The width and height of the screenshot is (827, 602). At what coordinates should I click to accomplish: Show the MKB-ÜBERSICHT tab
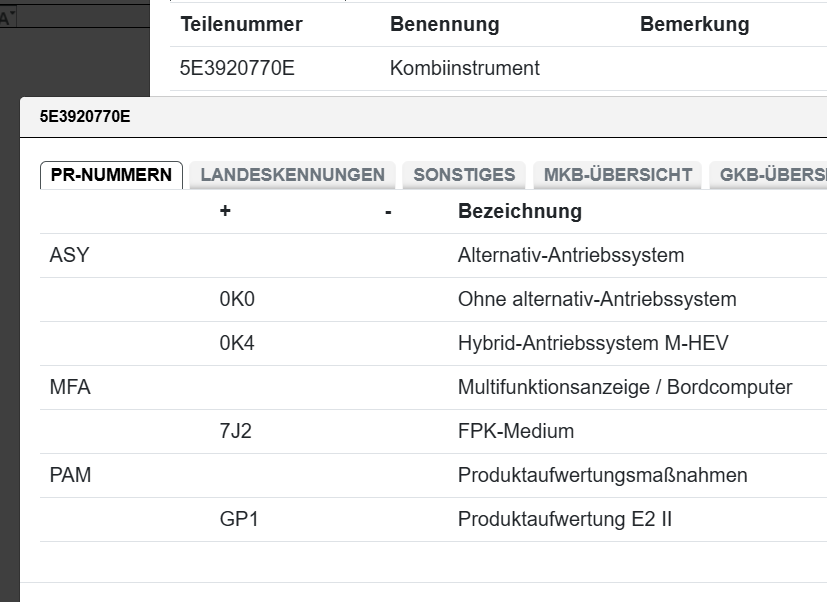point(617,175)
